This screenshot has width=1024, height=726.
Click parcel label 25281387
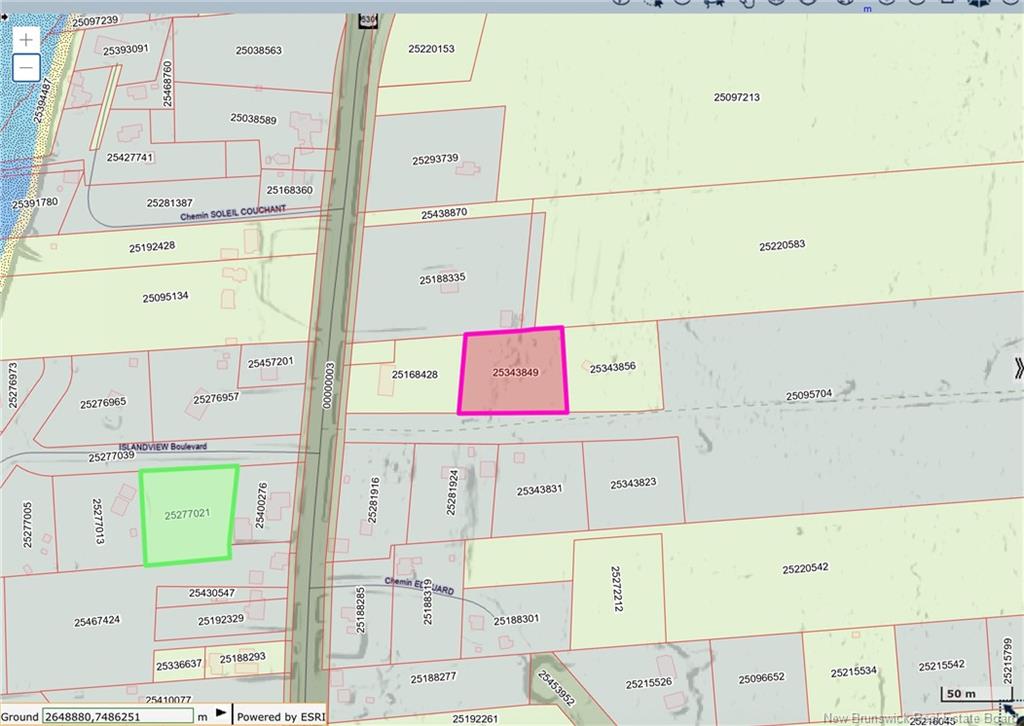(x=170, y=203)
